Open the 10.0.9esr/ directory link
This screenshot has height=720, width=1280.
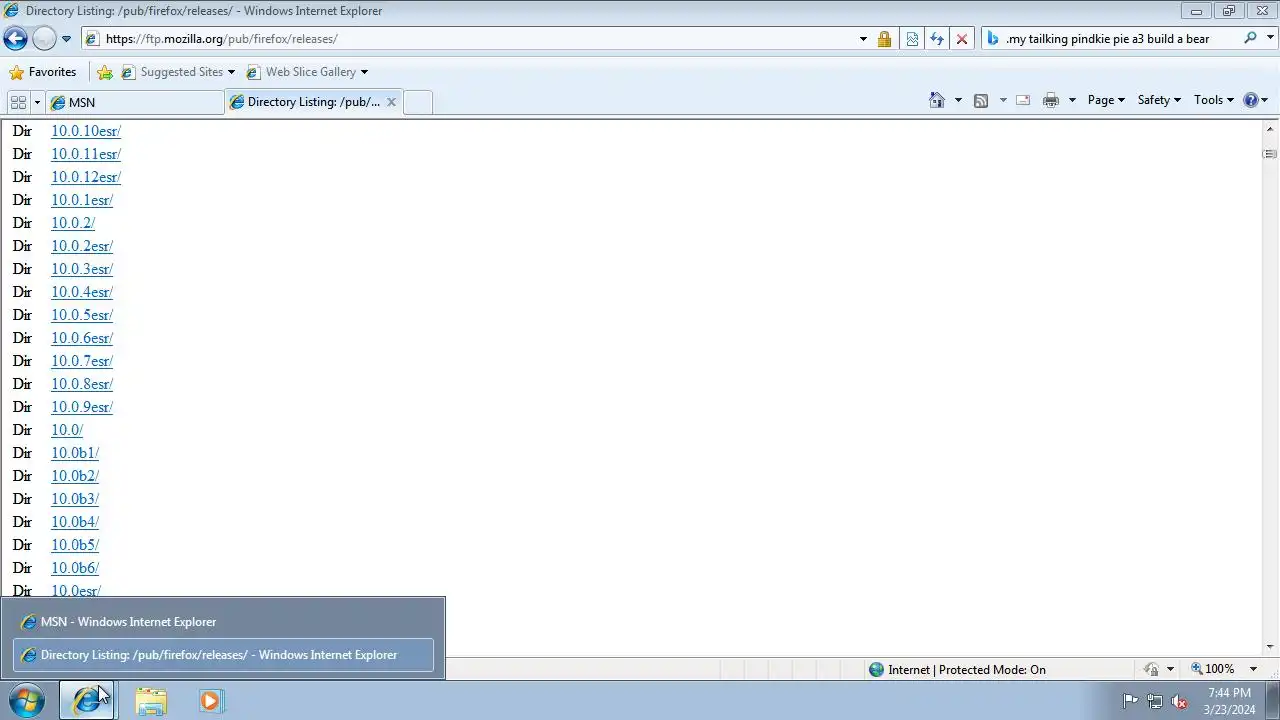coord(82,407)
